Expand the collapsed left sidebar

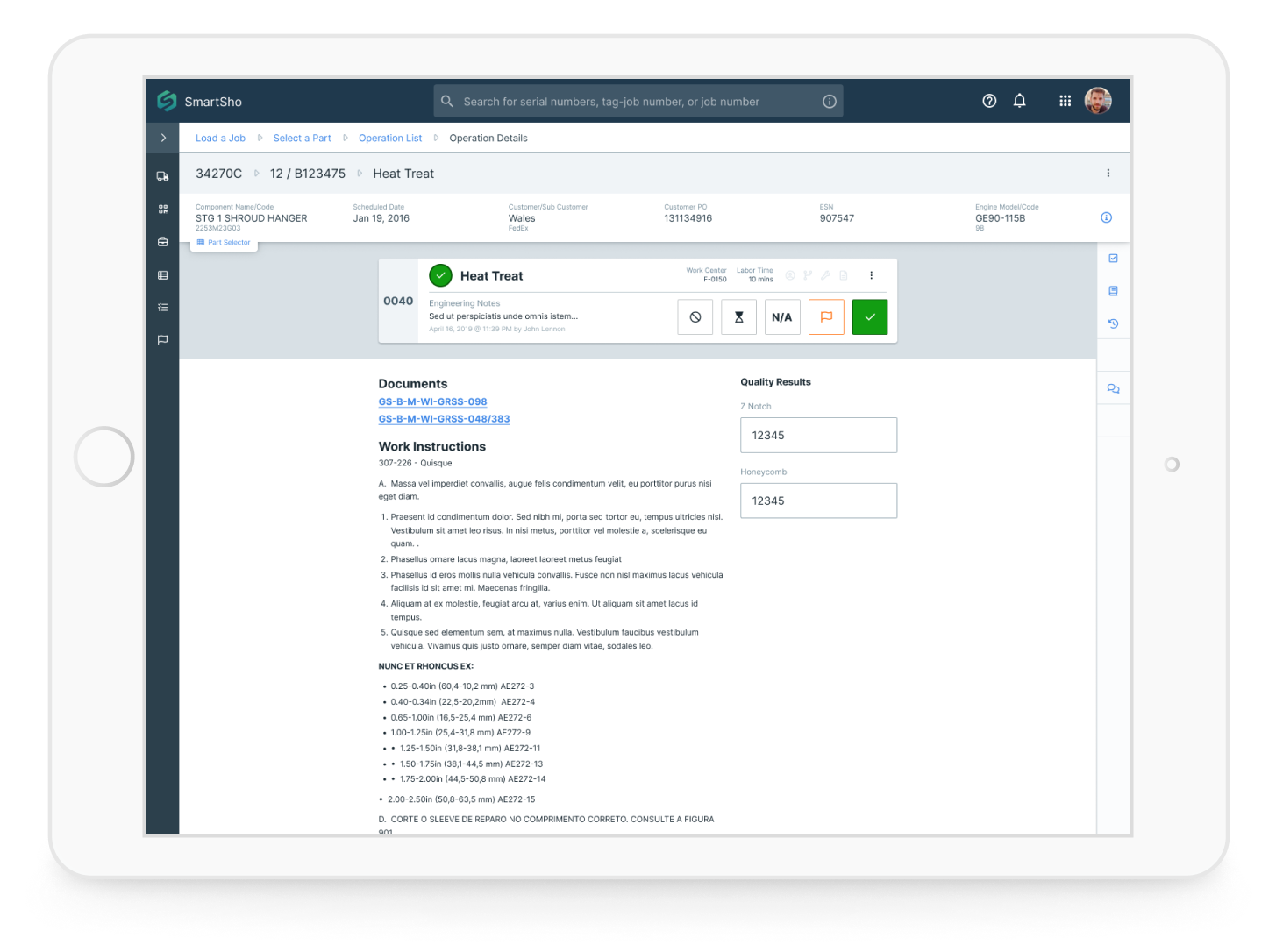(x=163, y=138)
